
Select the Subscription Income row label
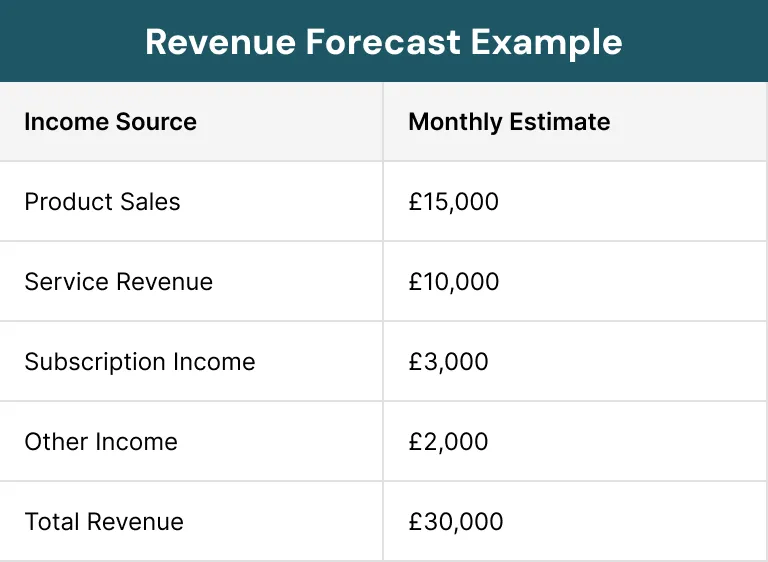click(140, 362)
